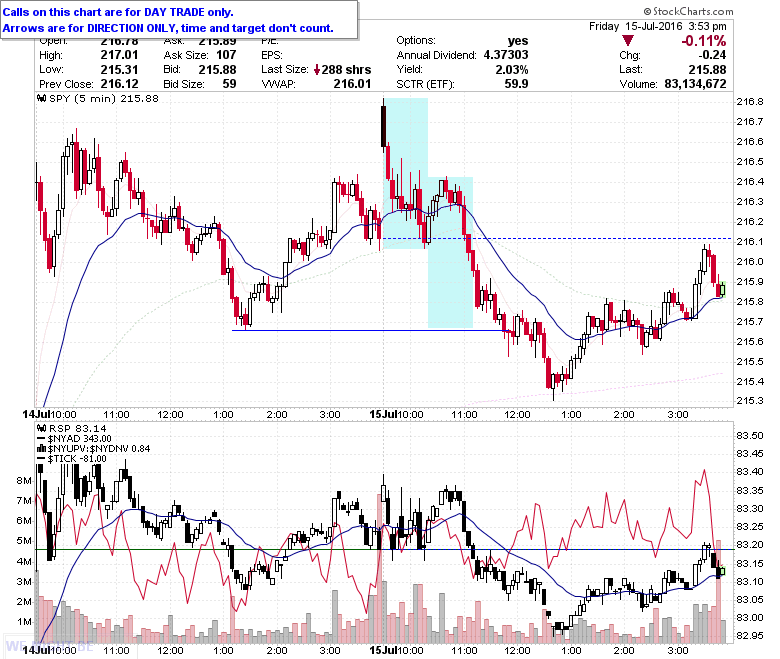Image resolution: width=780 pixels, height=659 pixels.
Task: Click the Ask Size value 107
Action: (226, 55)
